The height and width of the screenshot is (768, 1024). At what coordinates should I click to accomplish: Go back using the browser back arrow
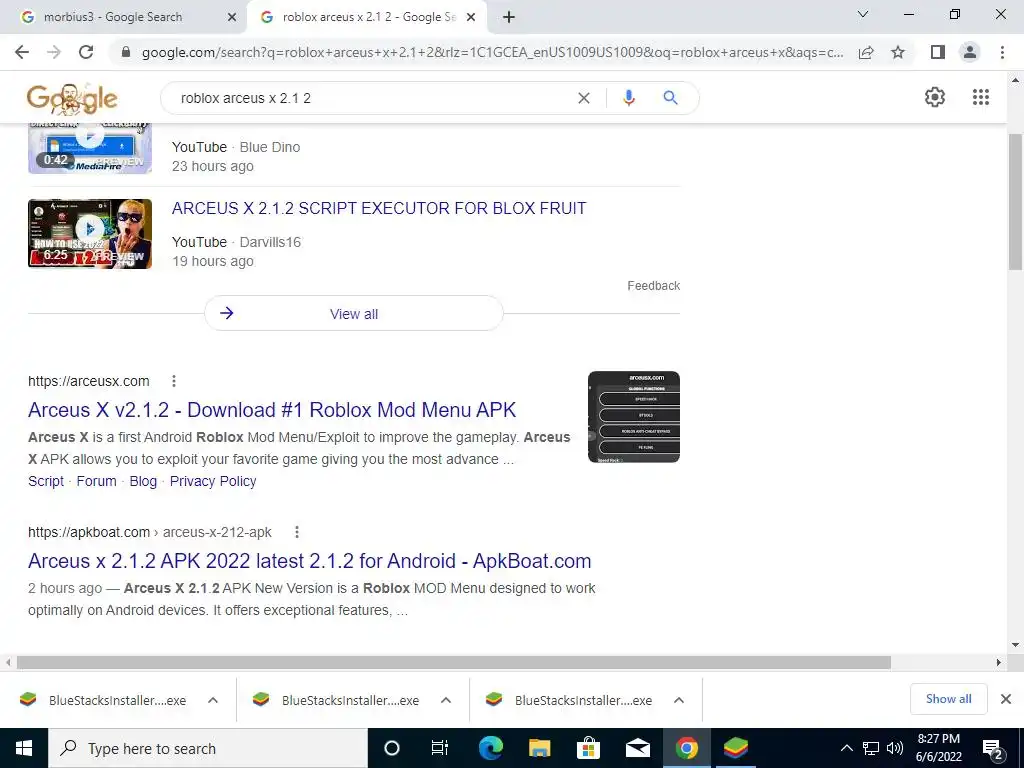22,52
